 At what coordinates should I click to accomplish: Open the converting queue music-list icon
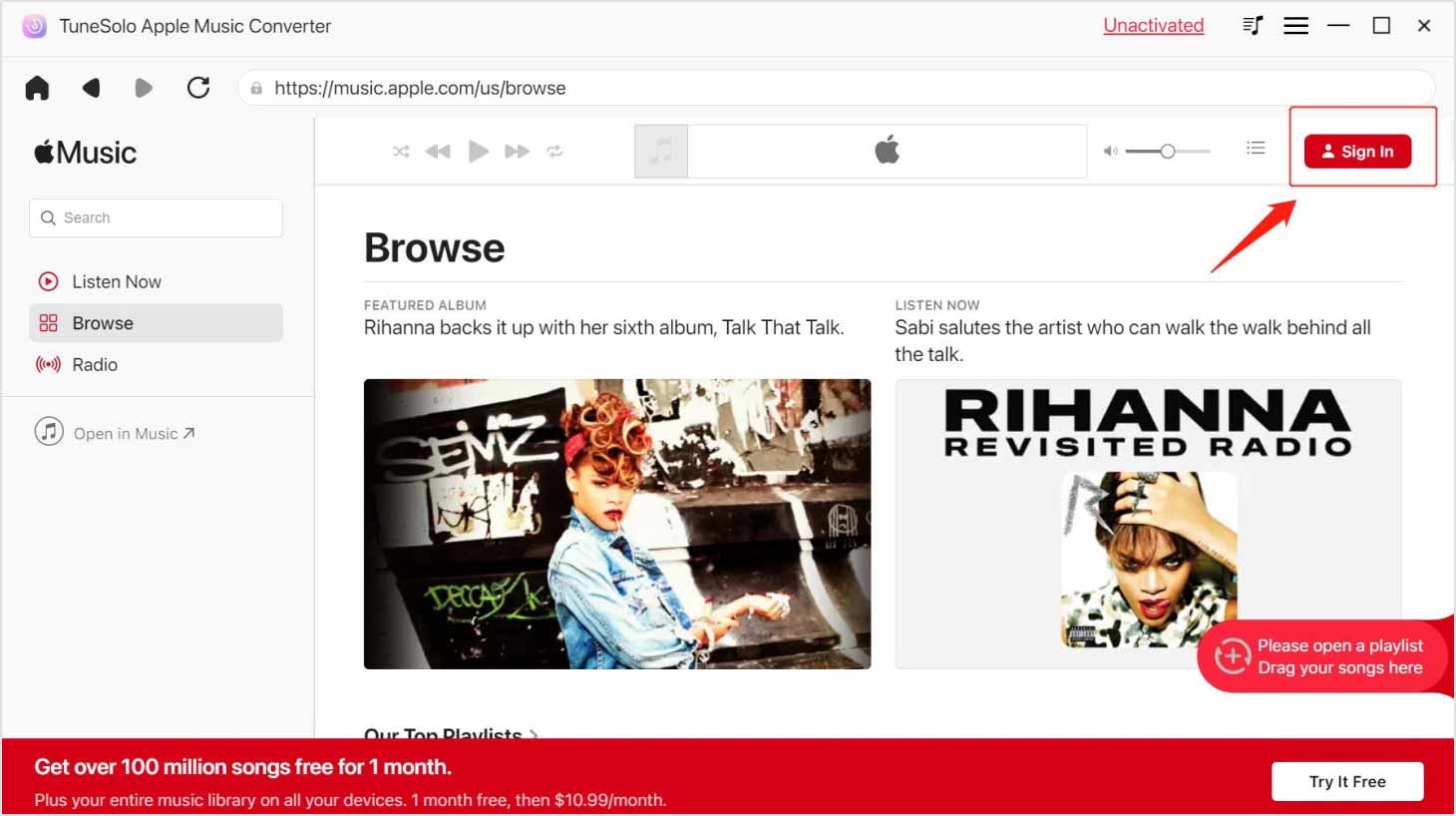1253,26
